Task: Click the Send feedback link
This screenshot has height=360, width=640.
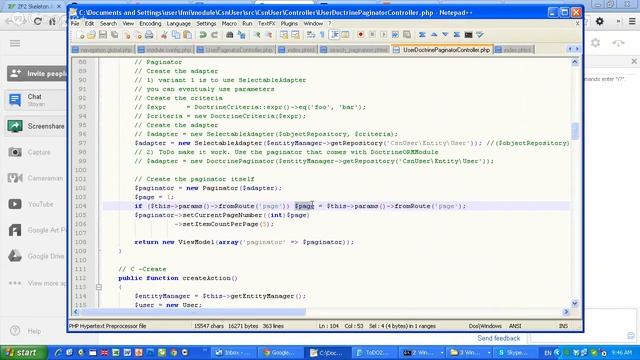Action: click(498, 338)
